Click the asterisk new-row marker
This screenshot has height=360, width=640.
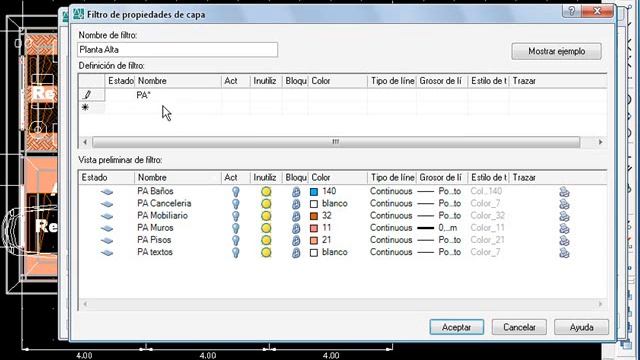pyautogui.click(x=85, y=107)
